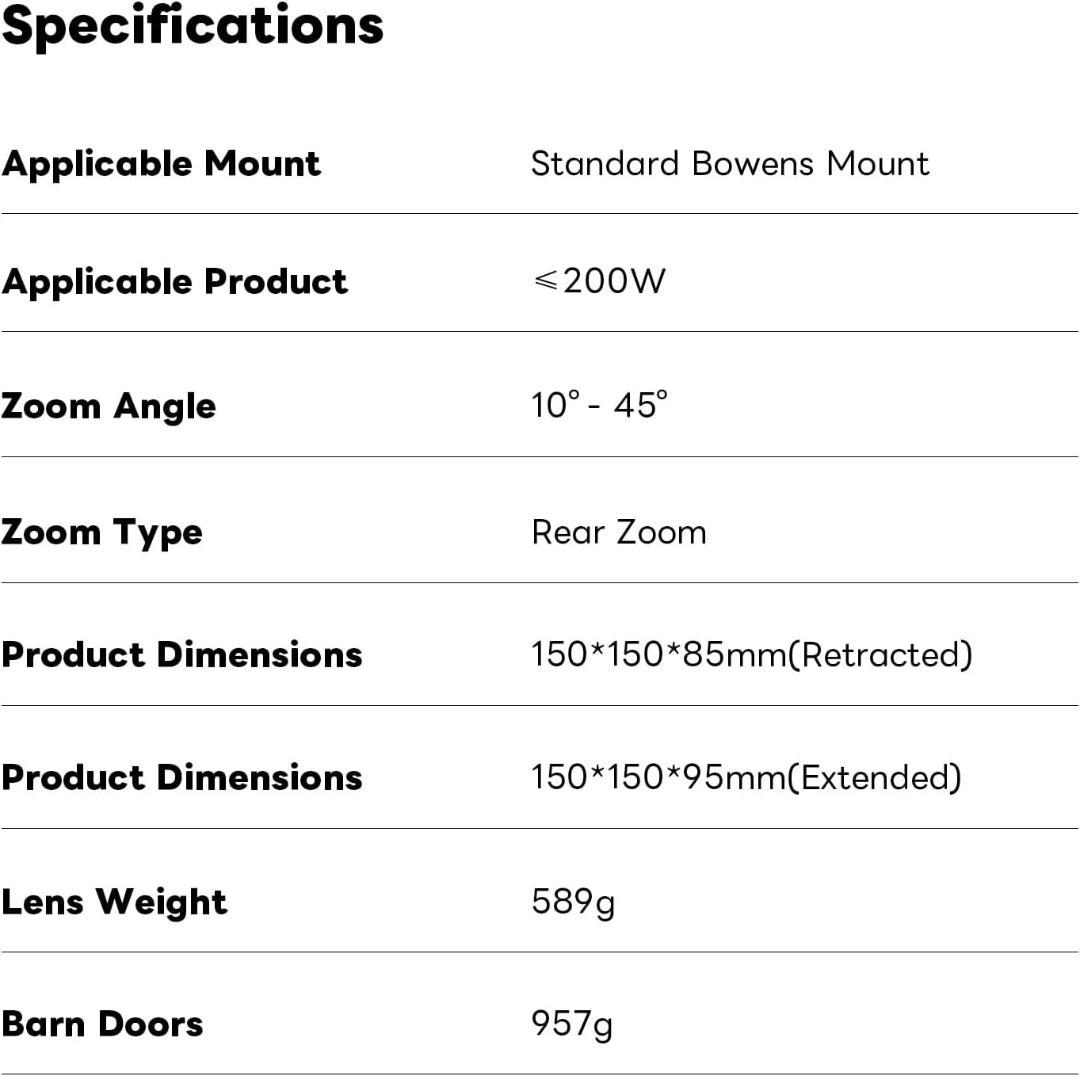Click the 10° - 45° value

pyautogui.click(x=599, y=405)
